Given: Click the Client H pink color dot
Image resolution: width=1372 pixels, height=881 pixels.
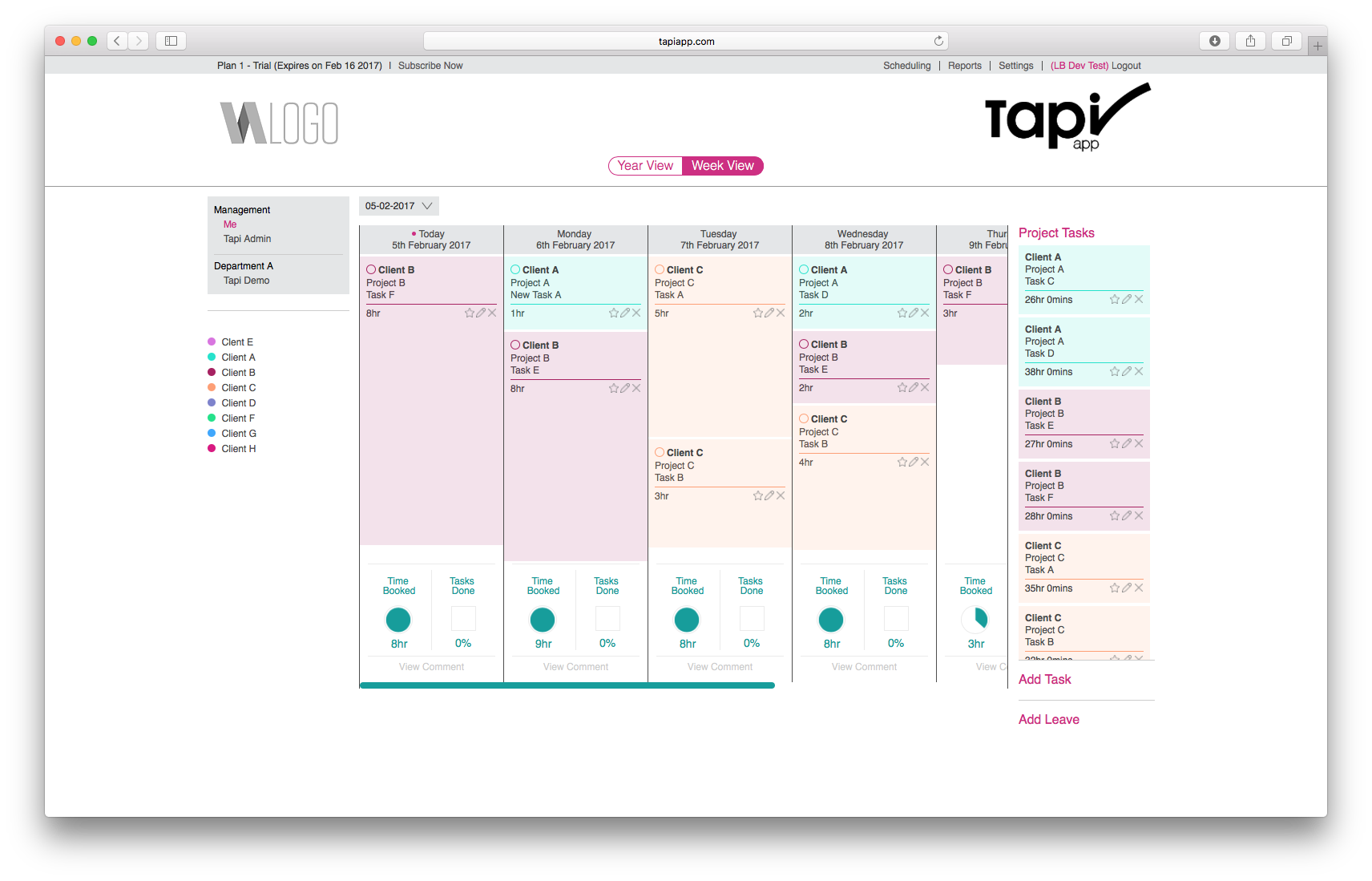Looking at the screenshot, I should coord(212,448).
